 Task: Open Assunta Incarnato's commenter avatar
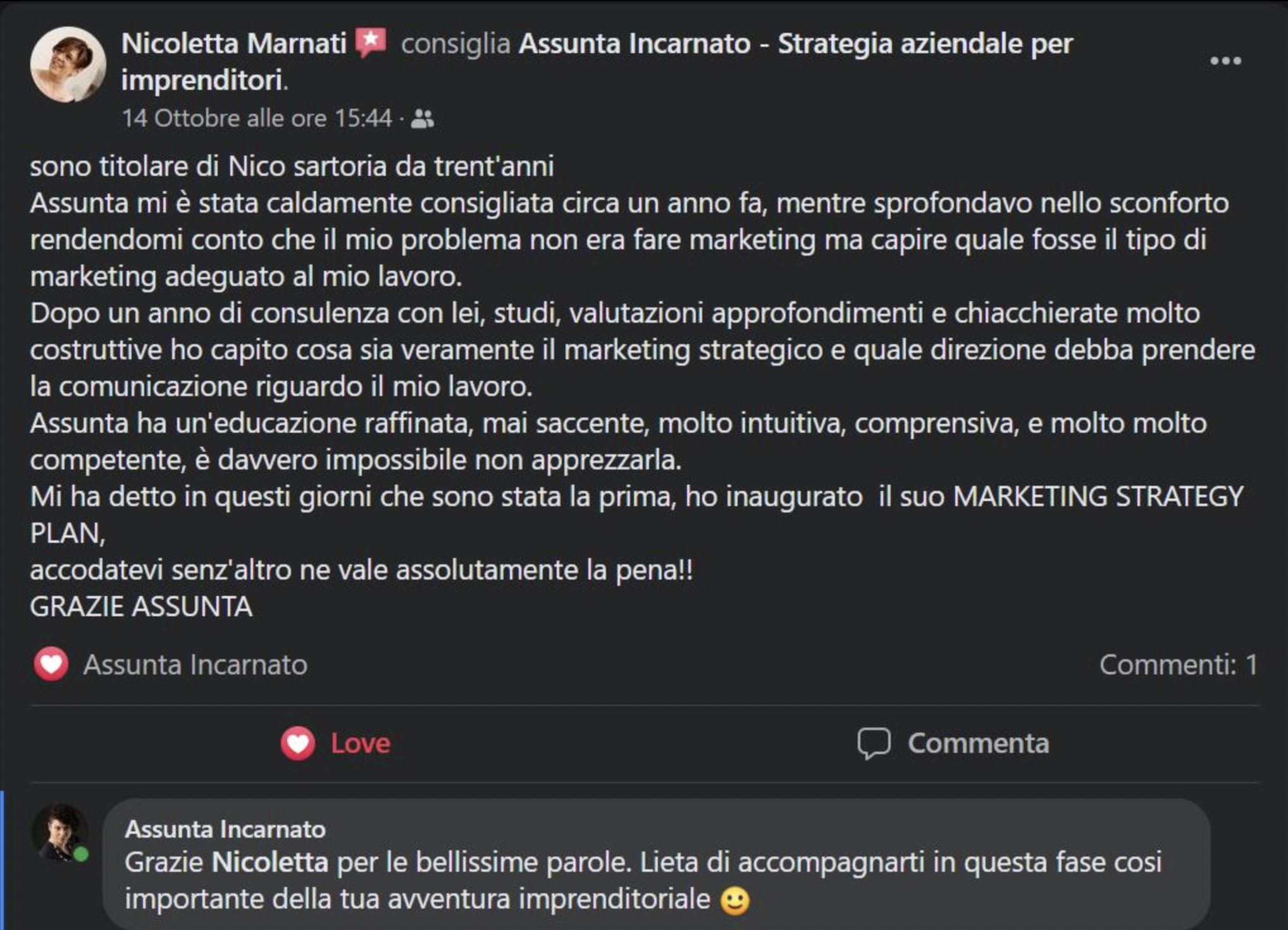tap(59, 832)
